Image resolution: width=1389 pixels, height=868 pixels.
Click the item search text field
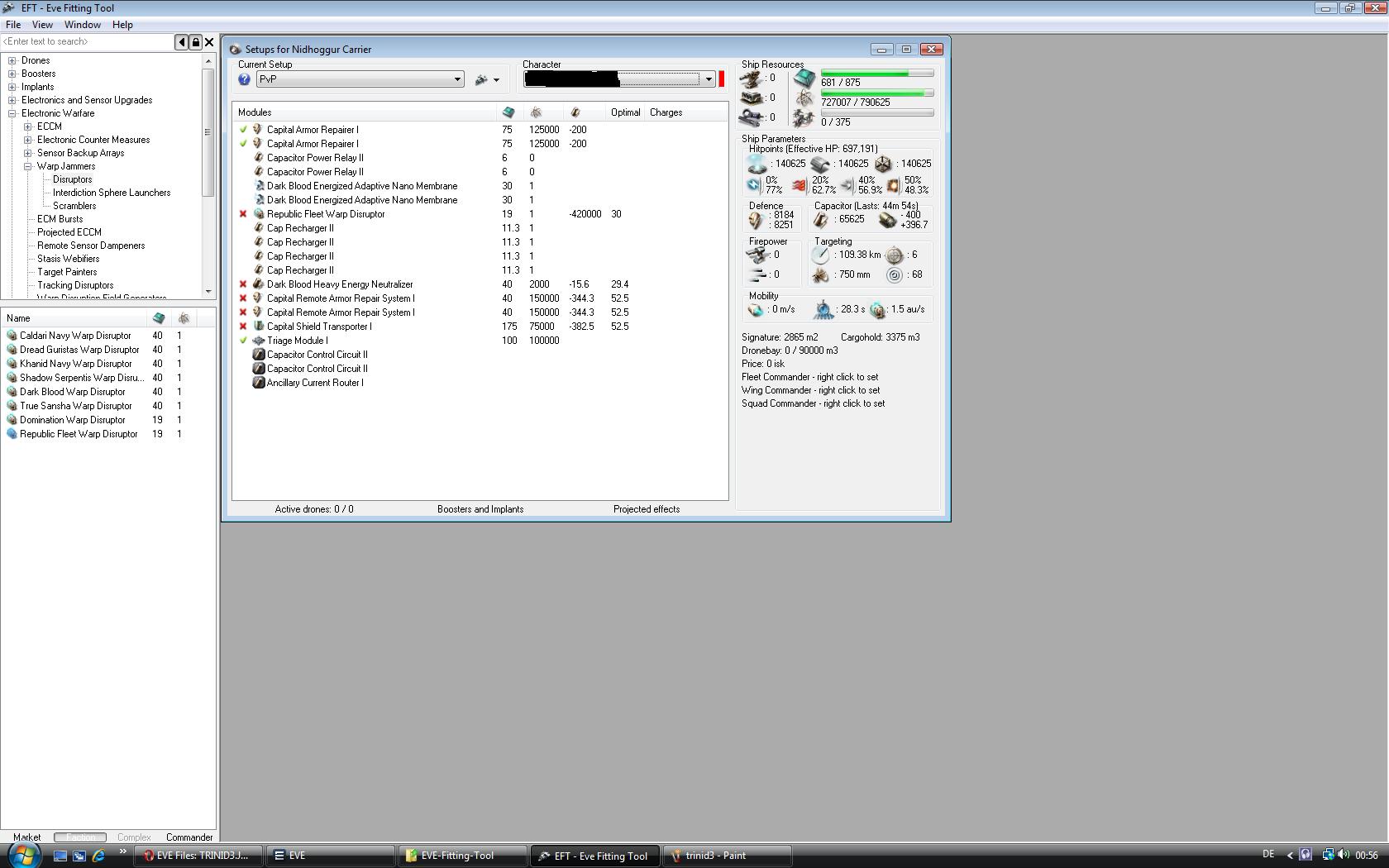coord(87,41)
